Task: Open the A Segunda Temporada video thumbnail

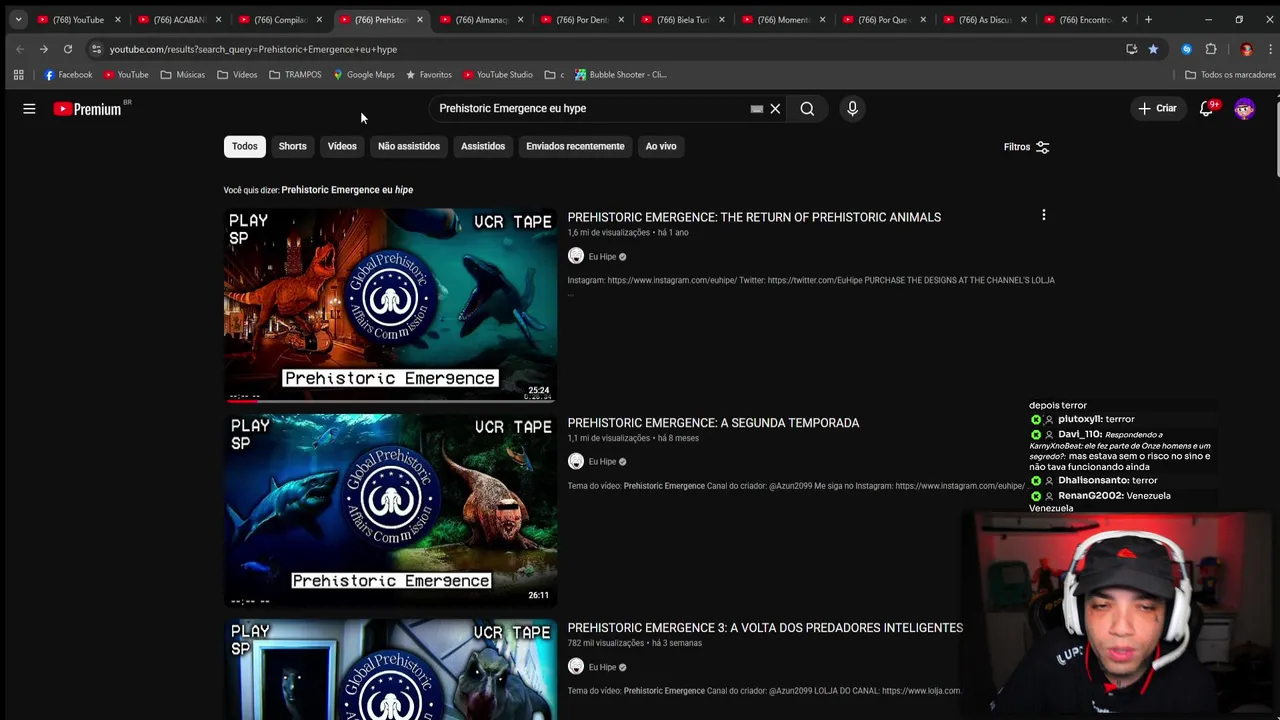Action: coord(390,510)
